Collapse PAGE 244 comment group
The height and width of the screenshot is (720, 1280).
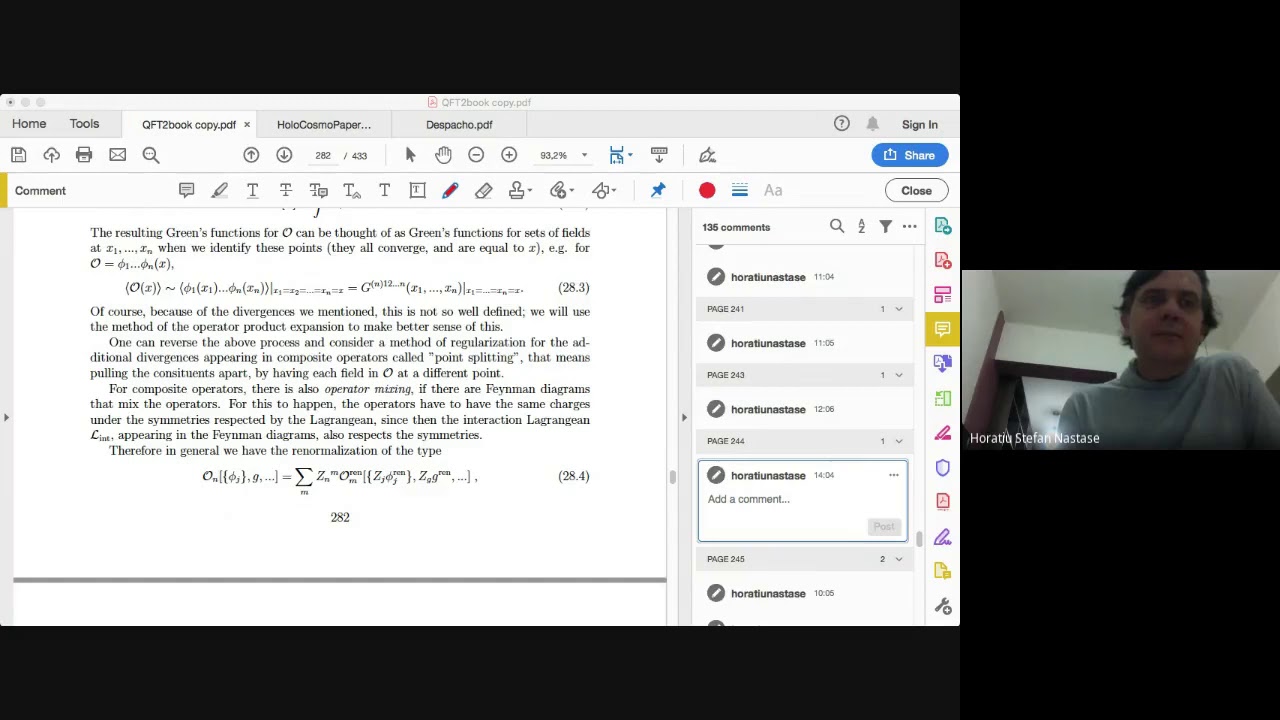(899, 441)
